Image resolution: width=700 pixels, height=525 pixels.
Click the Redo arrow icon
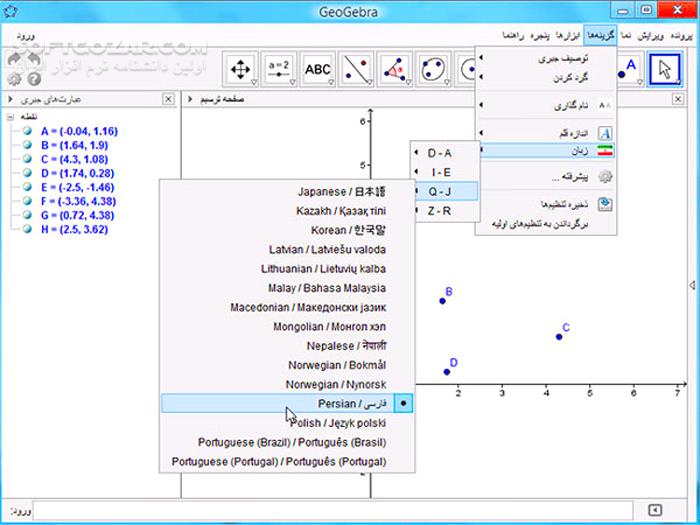click(x=15, y=59)
